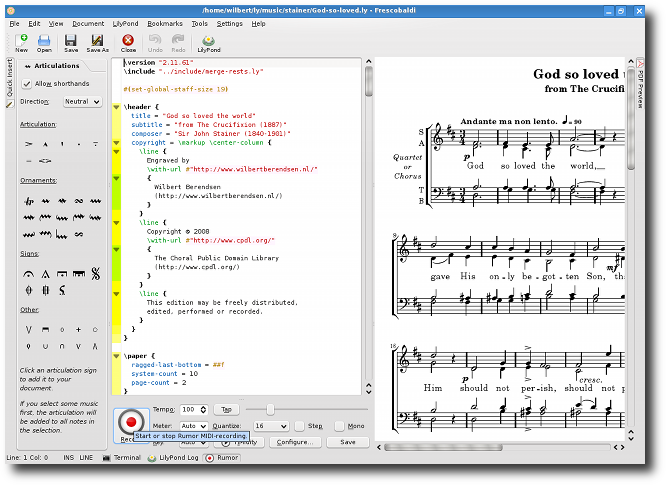This screenshot has height=485, width=666.
Task: Select the Rumor bottom tab
Action: (222, 457)
